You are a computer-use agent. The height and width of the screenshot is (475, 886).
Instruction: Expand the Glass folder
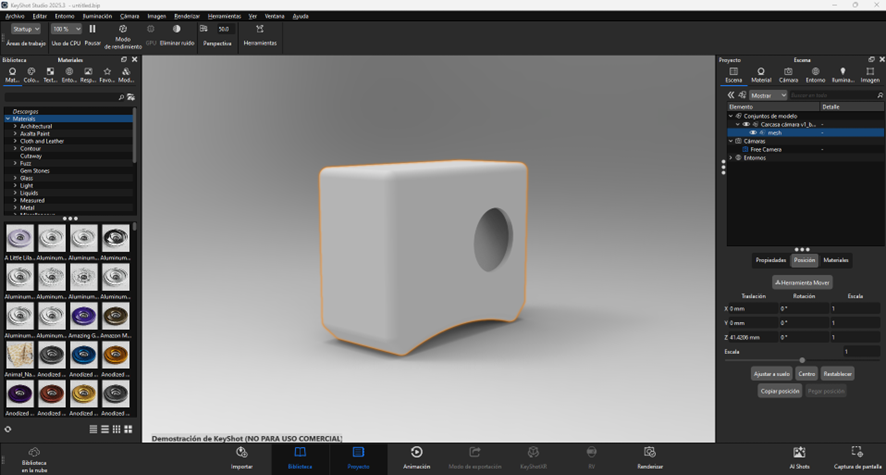pos(15,178)
